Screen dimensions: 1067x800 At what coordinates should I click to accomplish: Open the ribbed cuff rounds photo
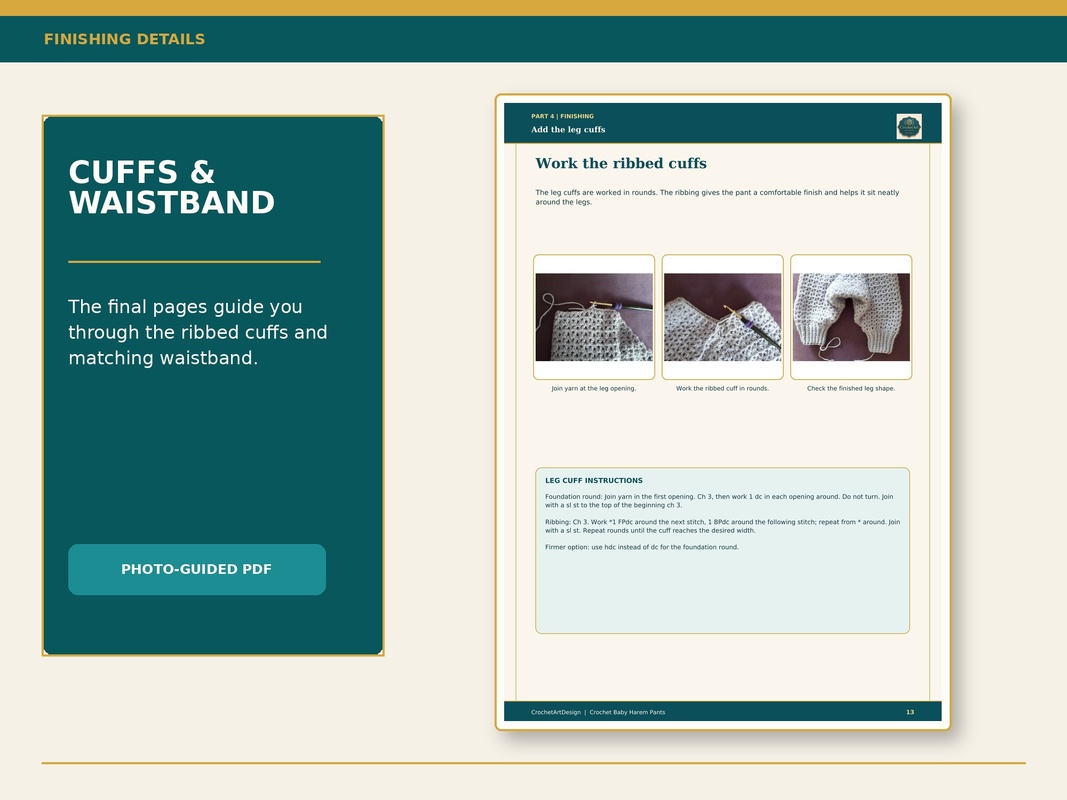pyautogui.click(x=723, y=317)
